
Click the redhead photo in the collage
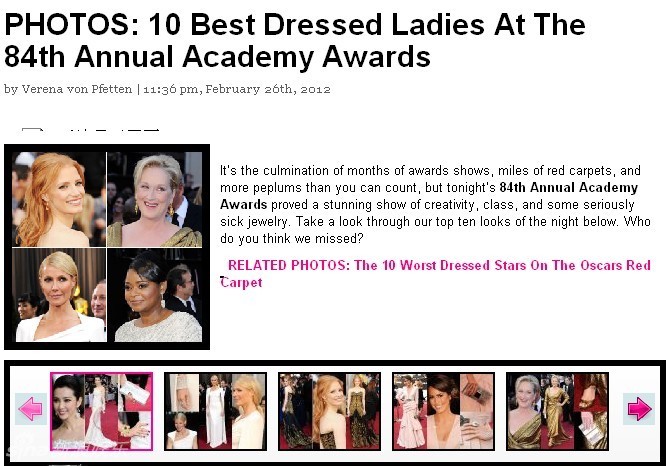59,199
